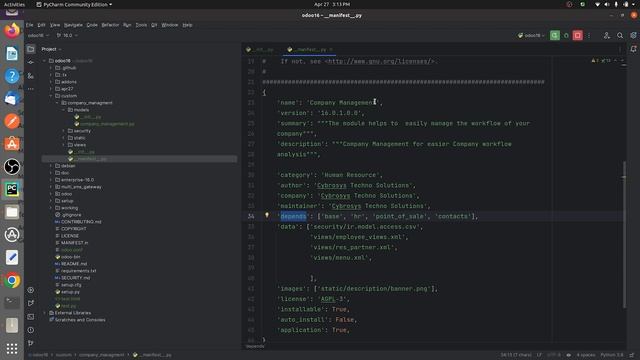Launch Firefox from the Ubuntu dock
The width and height of the screenshot is (640, 360).
pyautogui.click(x=12, y=31)
